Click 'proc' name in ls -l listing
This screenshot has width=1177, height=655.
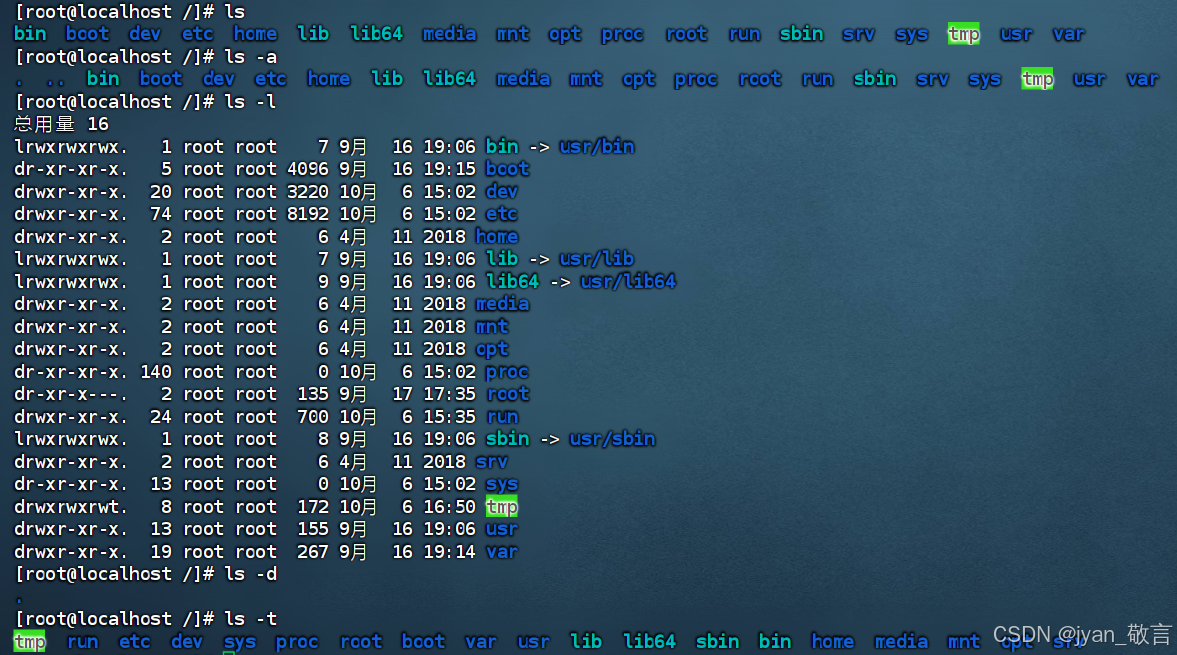(507, 372)
